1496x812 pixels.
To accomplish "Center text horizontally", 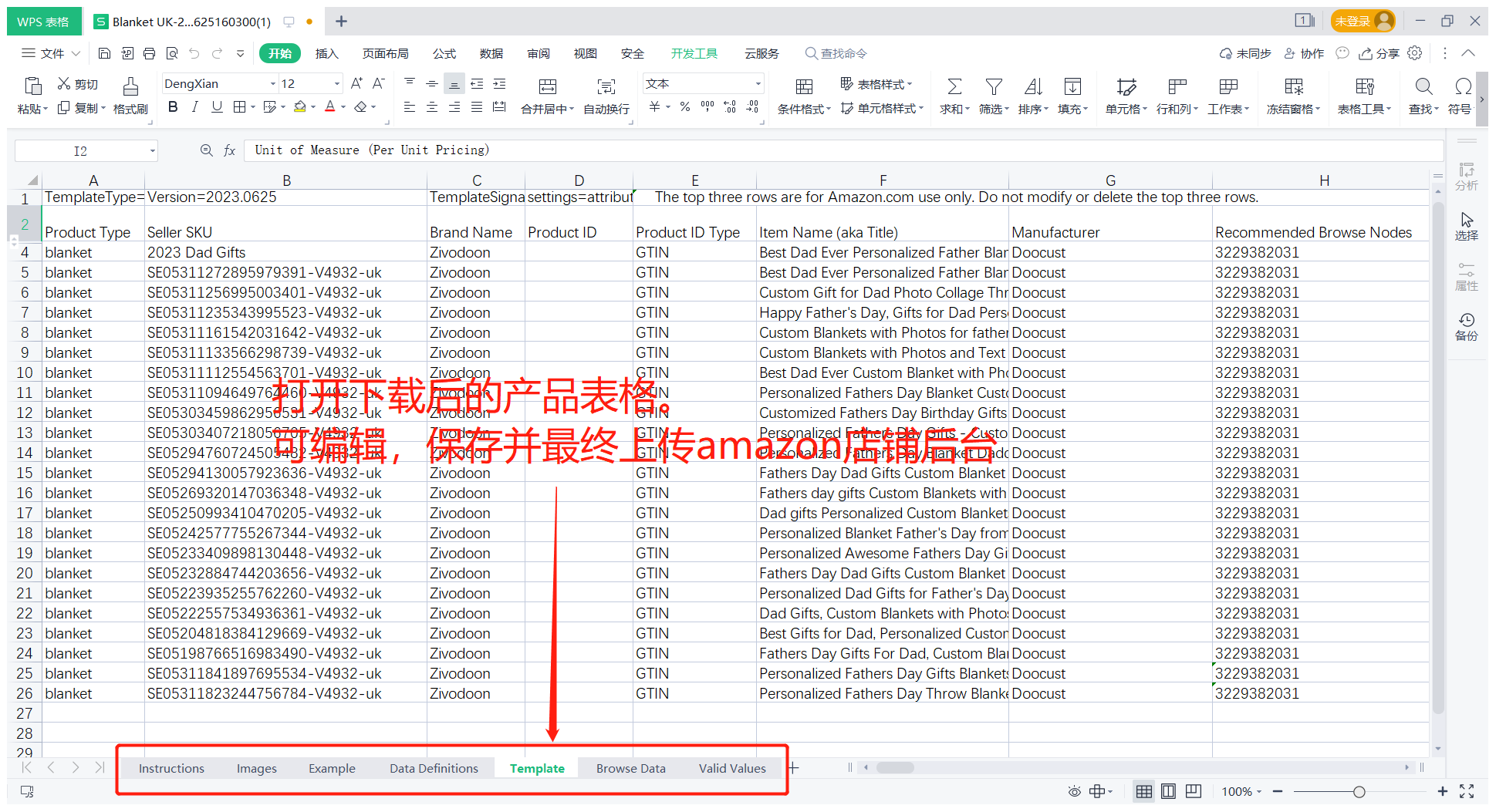I will (432, 107).
